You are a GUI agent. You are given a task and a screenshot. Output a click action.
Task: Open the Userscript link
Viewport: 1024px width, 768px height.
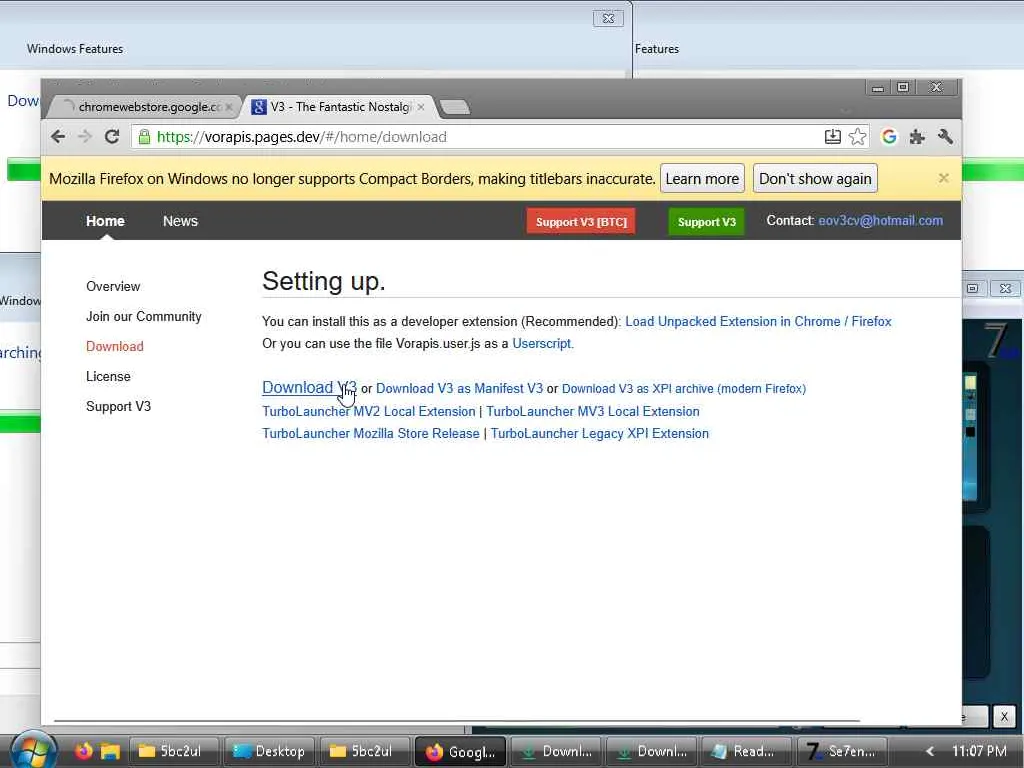542,344
